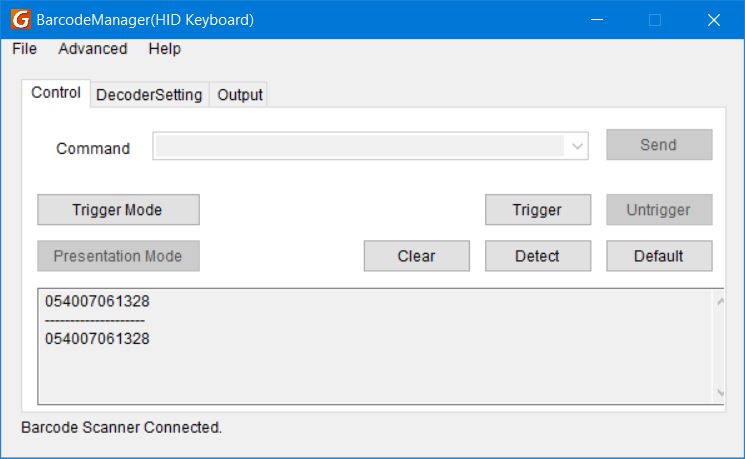Click the output scrollbar up arrow

(719, 300)
